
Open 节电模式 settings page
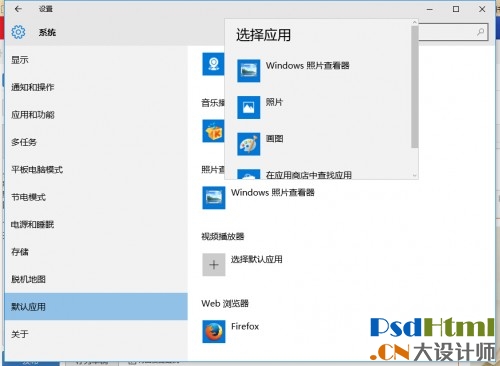pos(96,197)
